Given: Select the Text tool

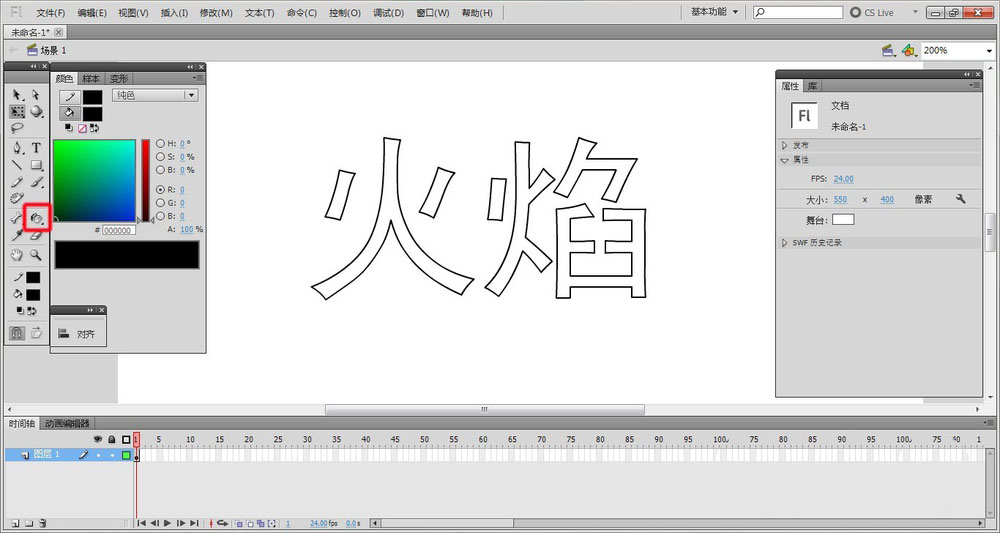Looking at the screenshot, I should pyautogui.click(x=36, y=147).
